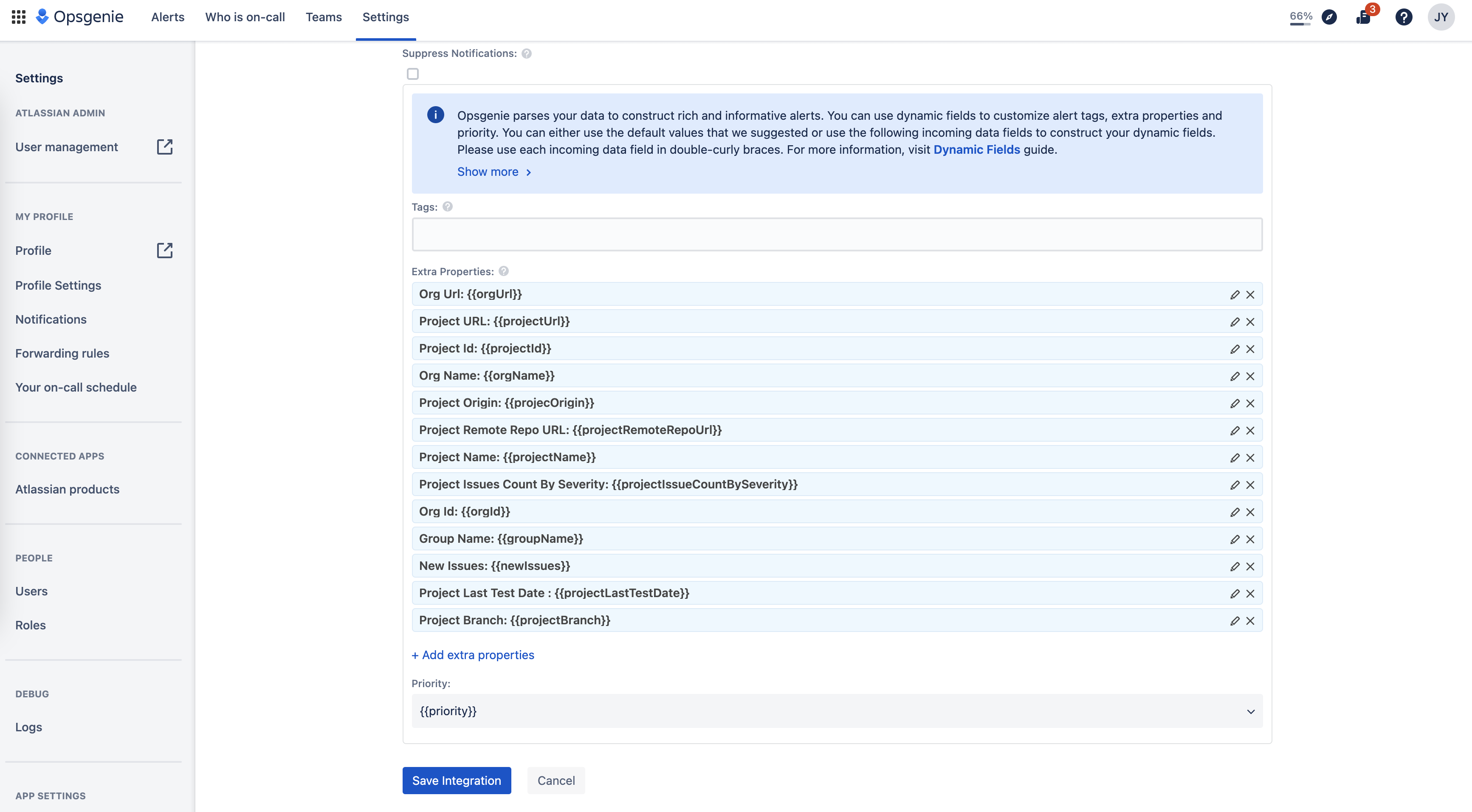Click the Extra Properties help icon
The image size is (1472, 812).
pyautogui.click(x=503, y=271)
